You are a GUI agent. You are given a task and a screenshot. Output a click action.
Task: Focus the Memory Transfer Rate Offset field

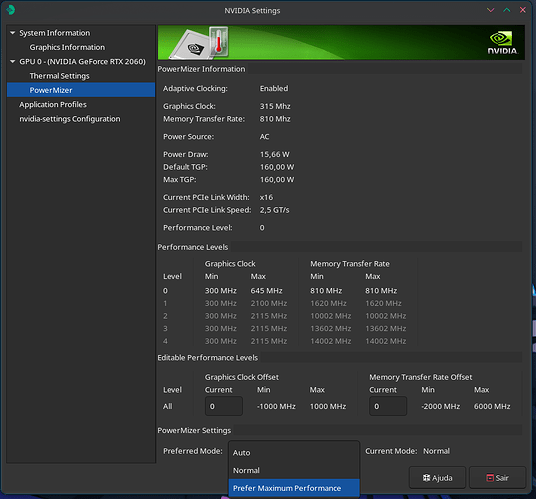point(388,406)
